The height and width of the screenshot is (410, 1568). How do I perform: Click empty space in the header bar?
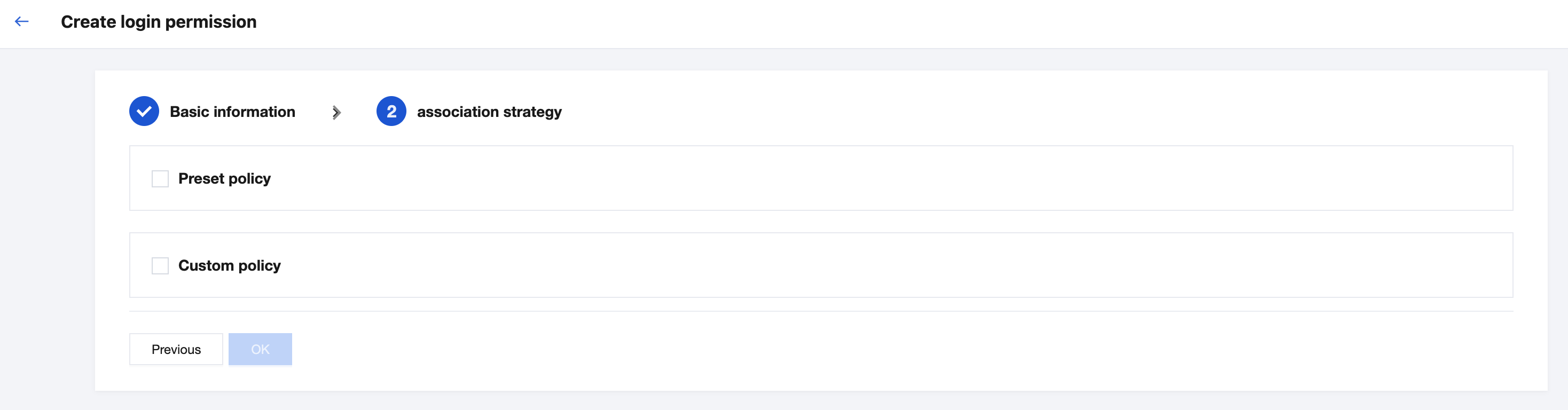pos(852,23)
